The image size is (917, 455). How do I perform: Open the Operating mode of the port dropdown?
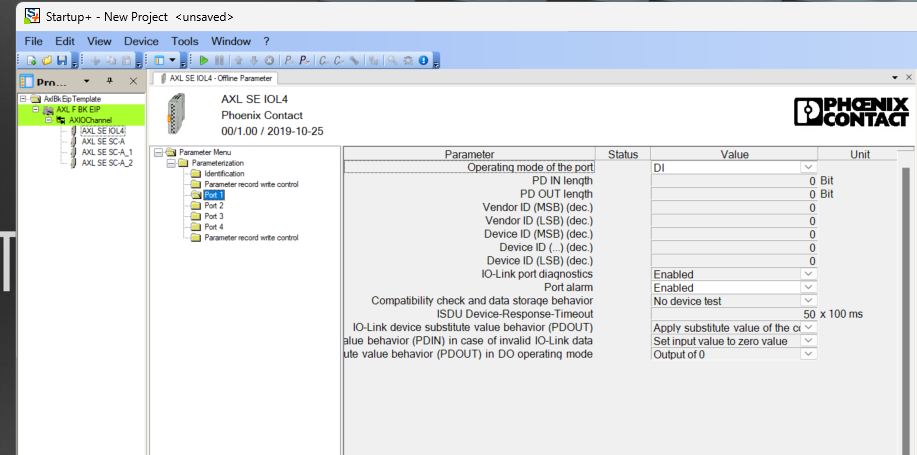pyautogui.click(x=808, y=167)
